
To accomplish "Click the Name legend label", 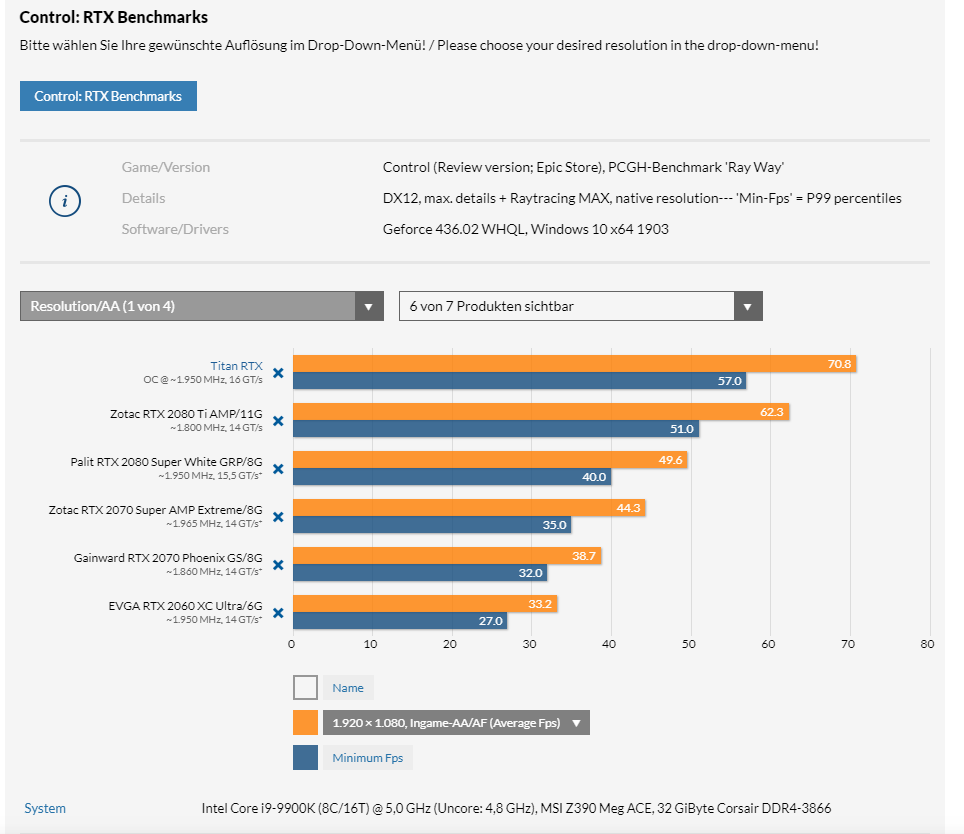I will (x=348, y=688).
